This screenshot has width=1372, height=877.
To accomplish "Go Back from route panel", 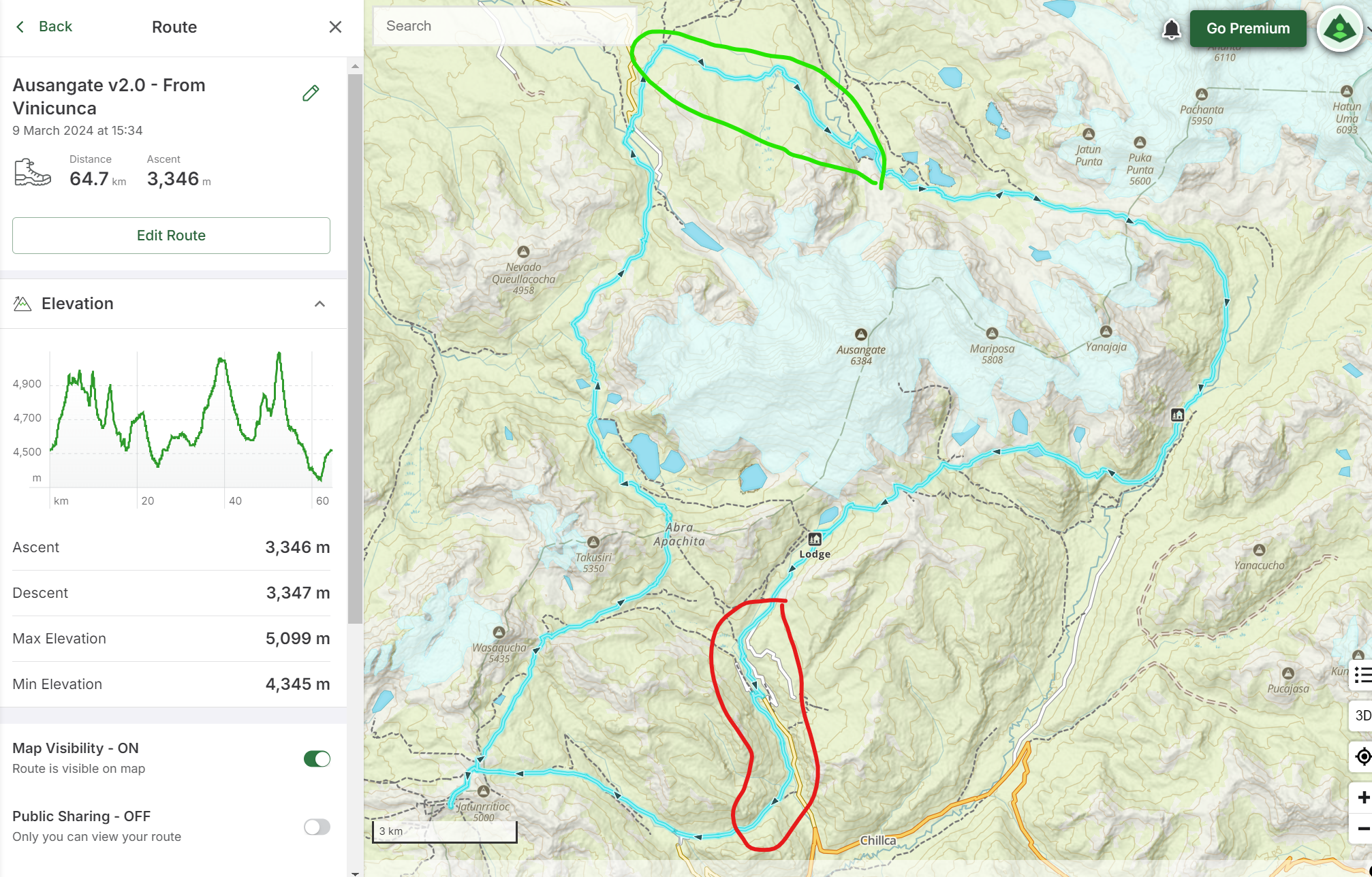I will [x=44, y=27].
